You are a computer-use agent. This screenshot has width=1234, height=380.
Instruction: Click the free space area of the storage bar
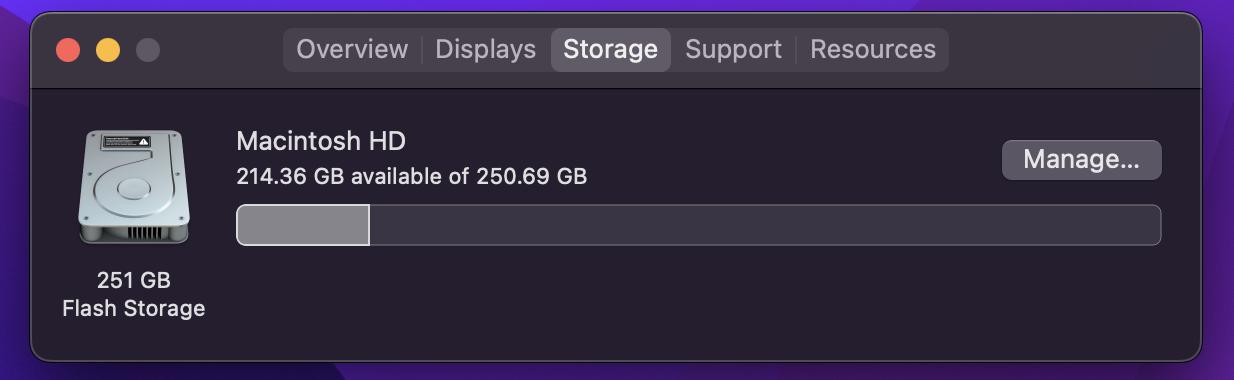(765, 225)
